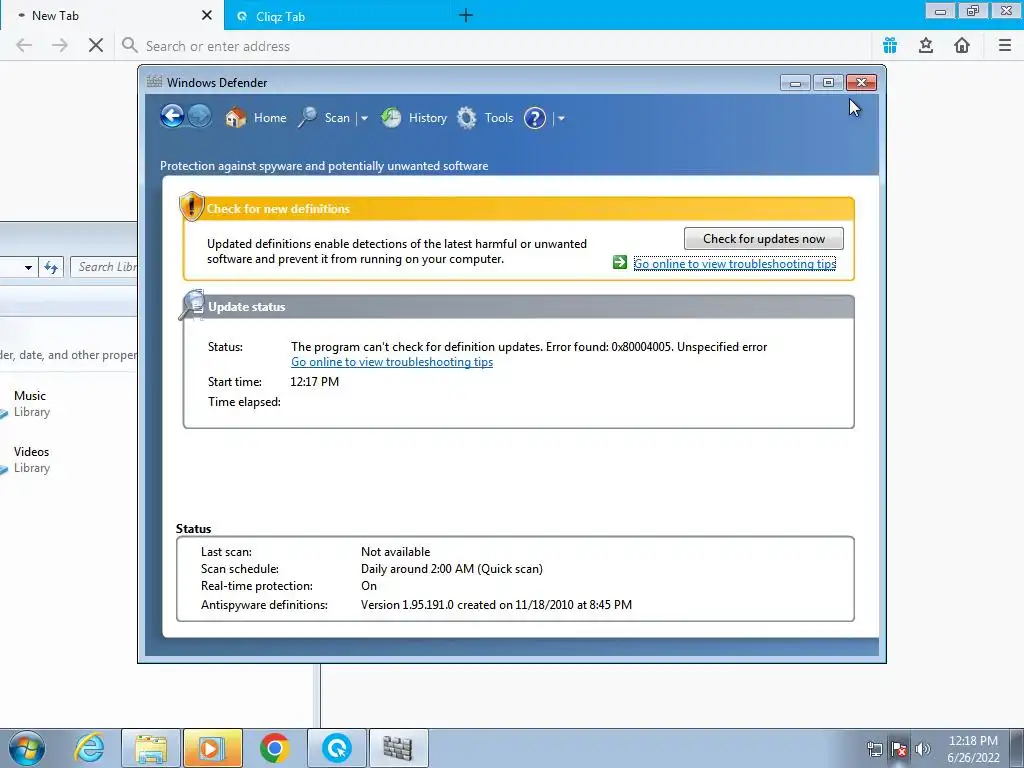Image resolution: width=1024 pixels, height=768 pixels.
Task: Click refresh arrows button in Explorer window
Action: 51,266
